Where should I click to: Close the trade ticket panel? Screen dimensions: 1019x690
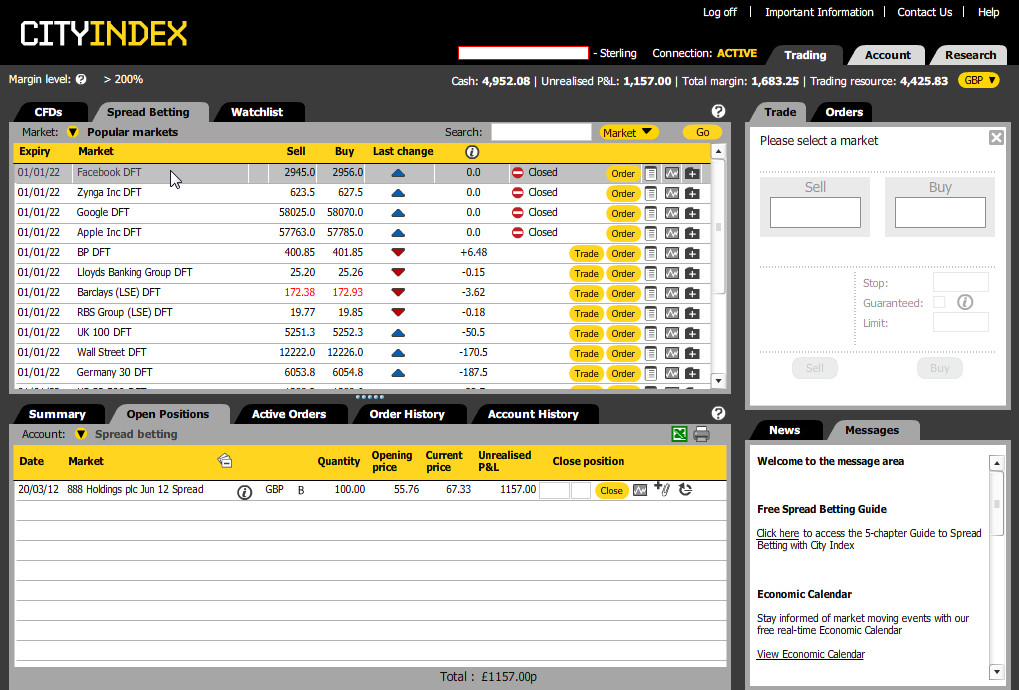tap(996, 138)
